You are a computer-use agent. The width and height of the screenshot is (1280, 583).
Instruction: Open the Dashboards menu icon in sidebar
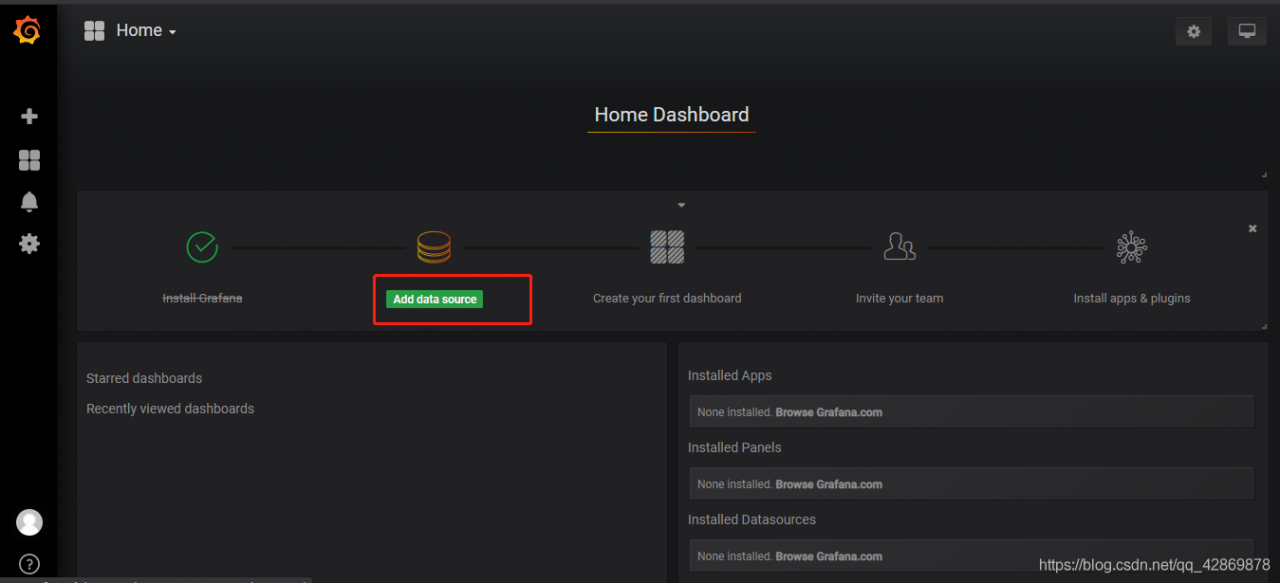click(x=29, y=160)
